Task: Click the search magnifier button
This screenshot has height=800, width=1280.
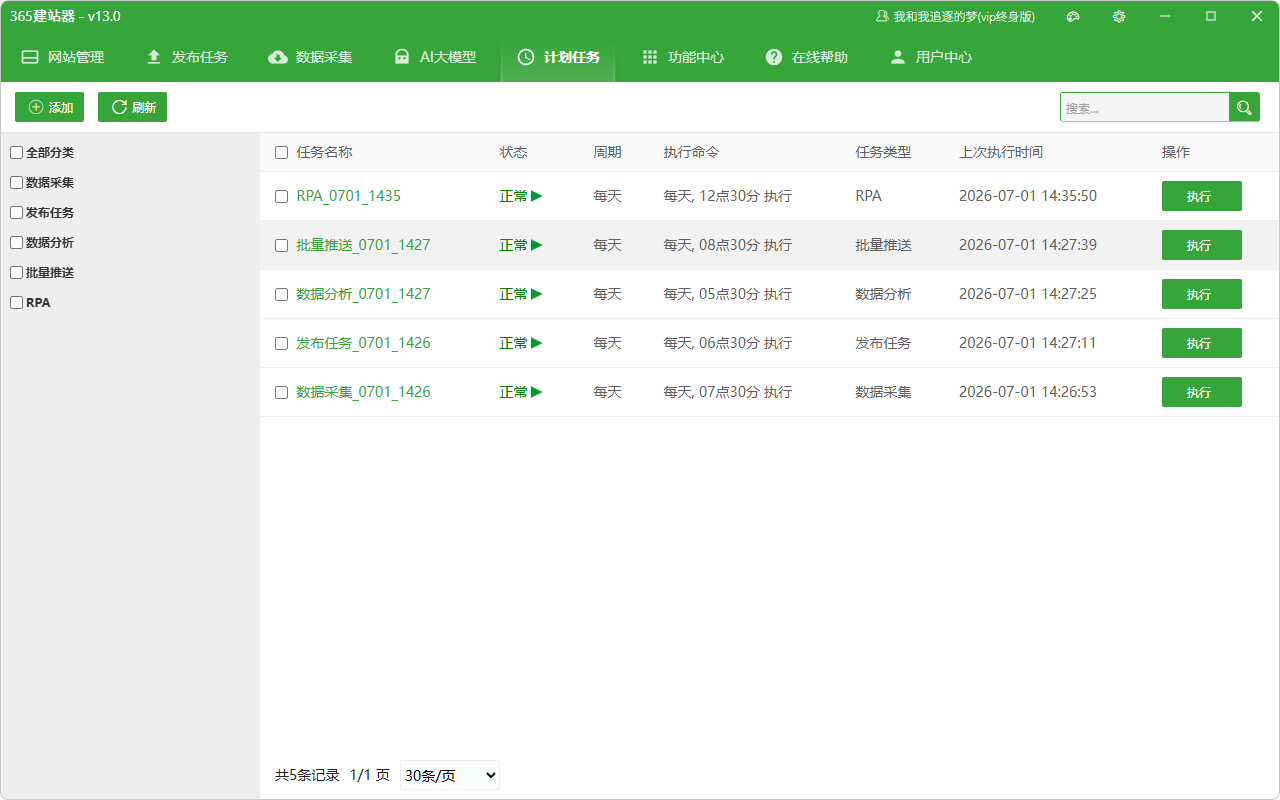Action: [1244, 107]
